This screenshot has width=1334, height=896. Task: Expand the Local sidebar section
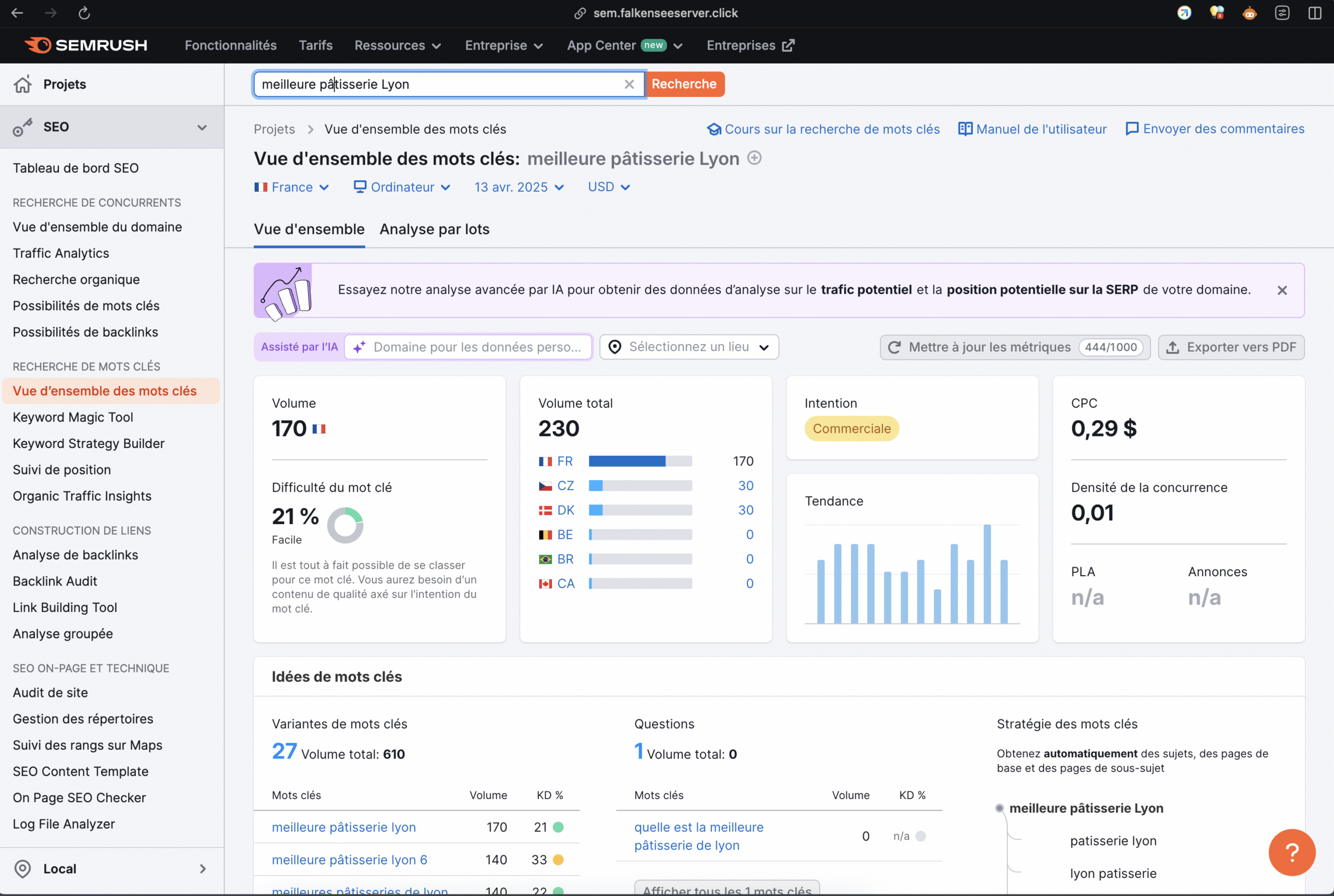(x=202, y=868)
